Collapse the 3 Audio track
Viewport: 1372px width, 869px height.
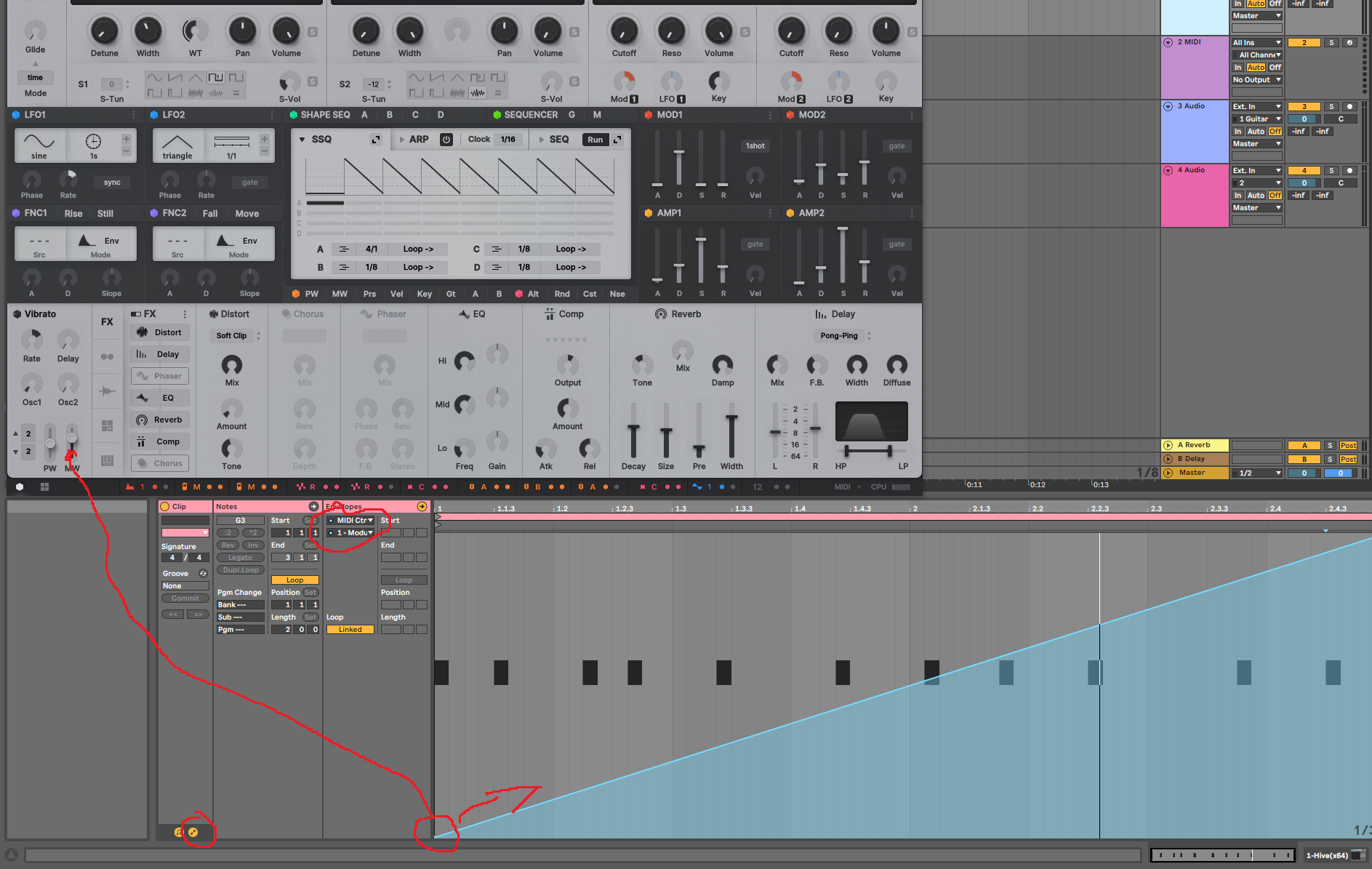coord(1168,107)
